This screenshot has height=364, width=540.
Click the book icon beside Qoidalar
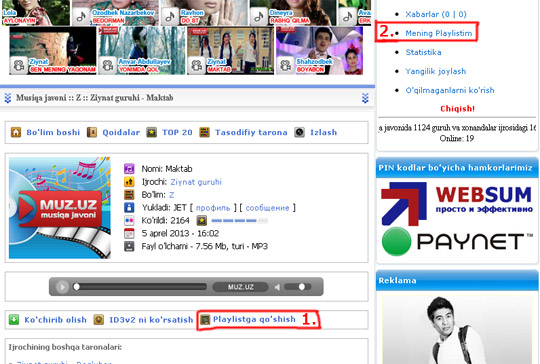click(x=92, y=132)
